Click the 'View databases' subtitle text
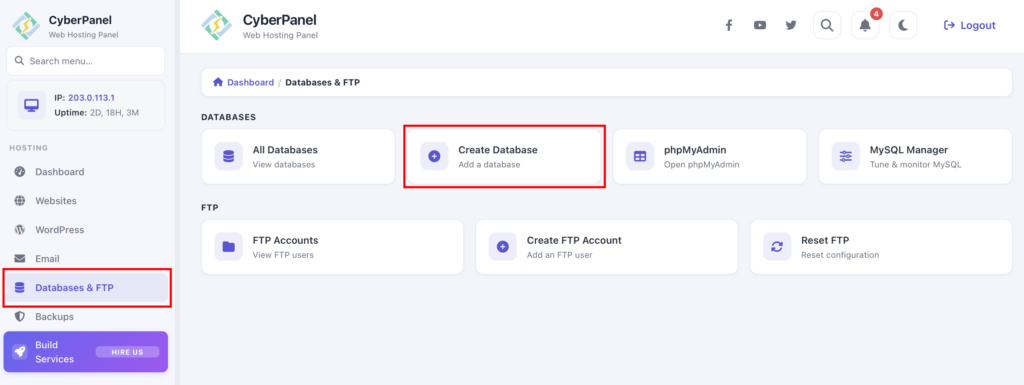The height and width of the screenshot is (385, 1024). [x=284, y=164]
